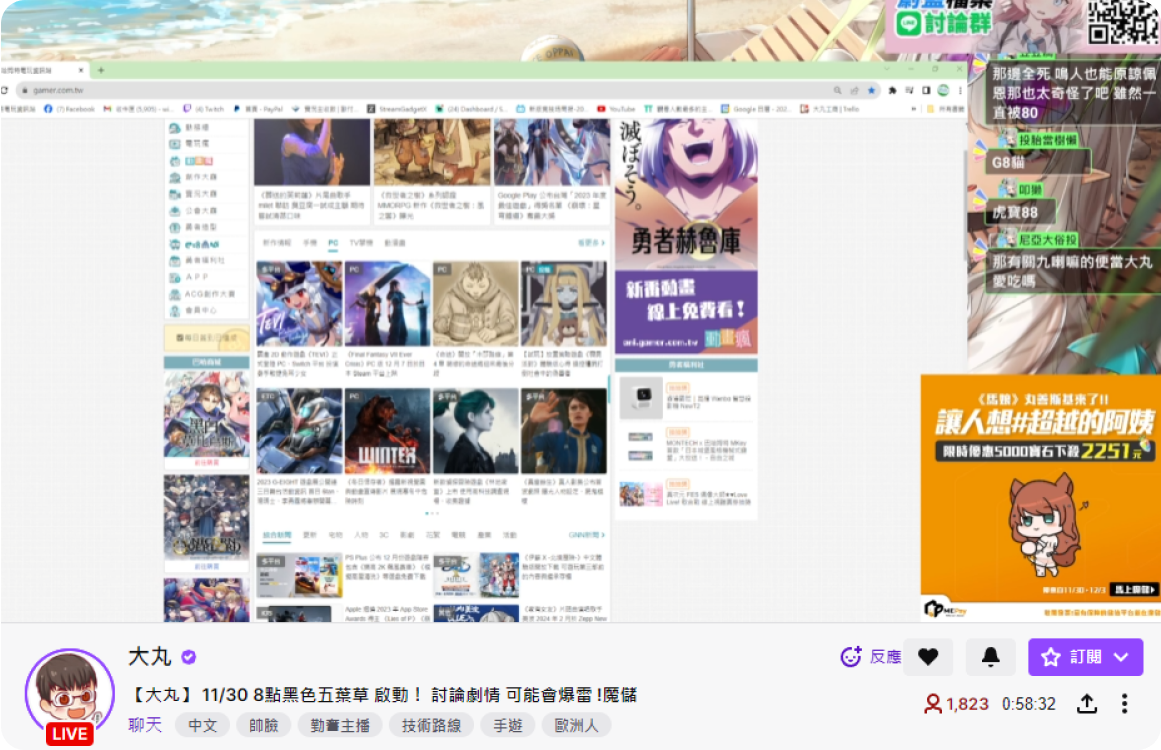The image size is (1161, 750).
Task: Open the TEVI article thumbnail
Action: (299, 304)
